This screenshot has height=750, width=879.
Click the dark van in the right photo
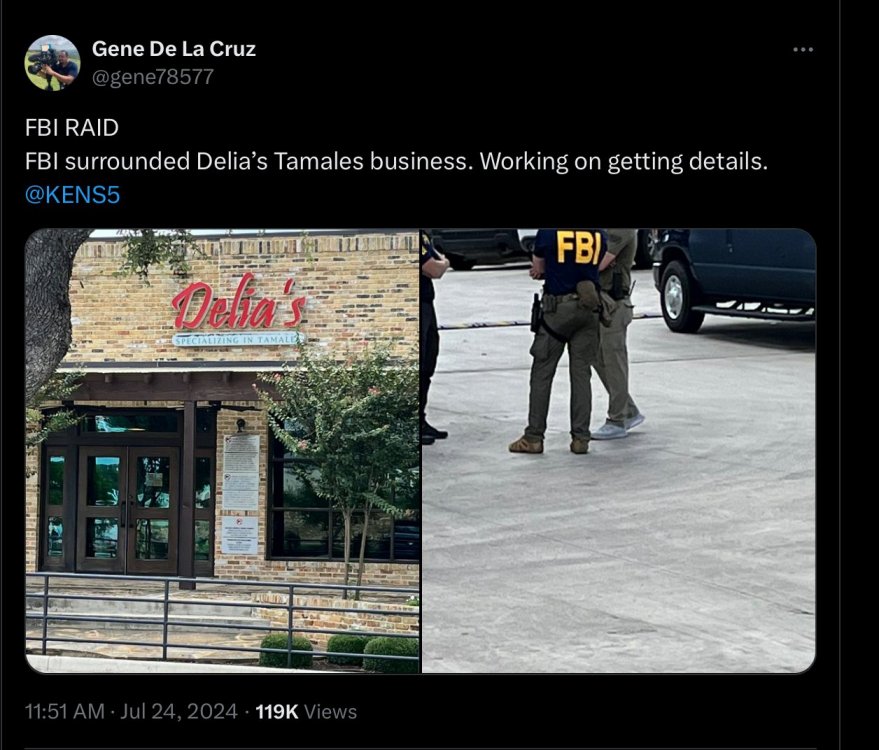coord(734,278)
